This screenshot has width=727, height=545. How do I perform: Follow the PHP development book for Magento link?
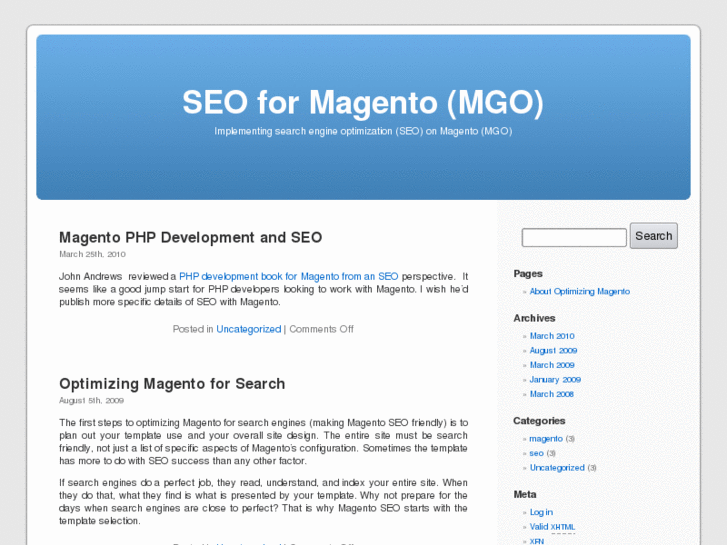tap(288, 276)
